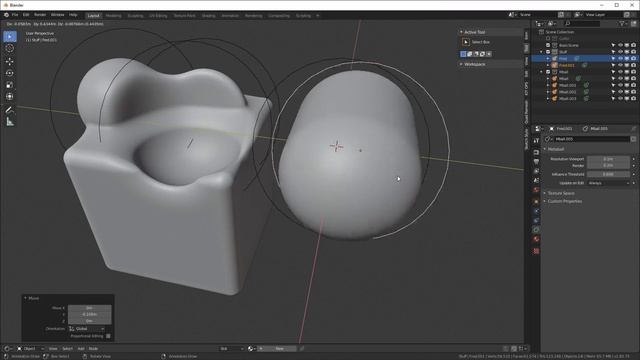Click the Select Box icon in Active Tool panel
640x360 pixels.
coord(466,42)
